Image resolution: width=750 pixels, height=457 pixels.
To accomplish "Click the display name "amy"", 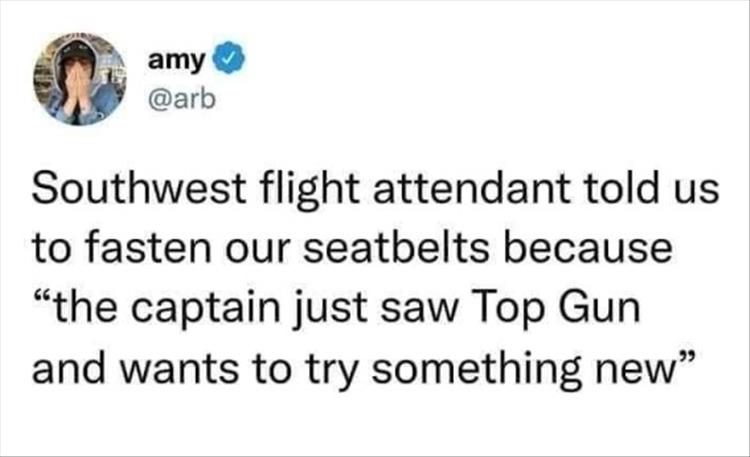I will pyautogui.click(x=178, y=60).
